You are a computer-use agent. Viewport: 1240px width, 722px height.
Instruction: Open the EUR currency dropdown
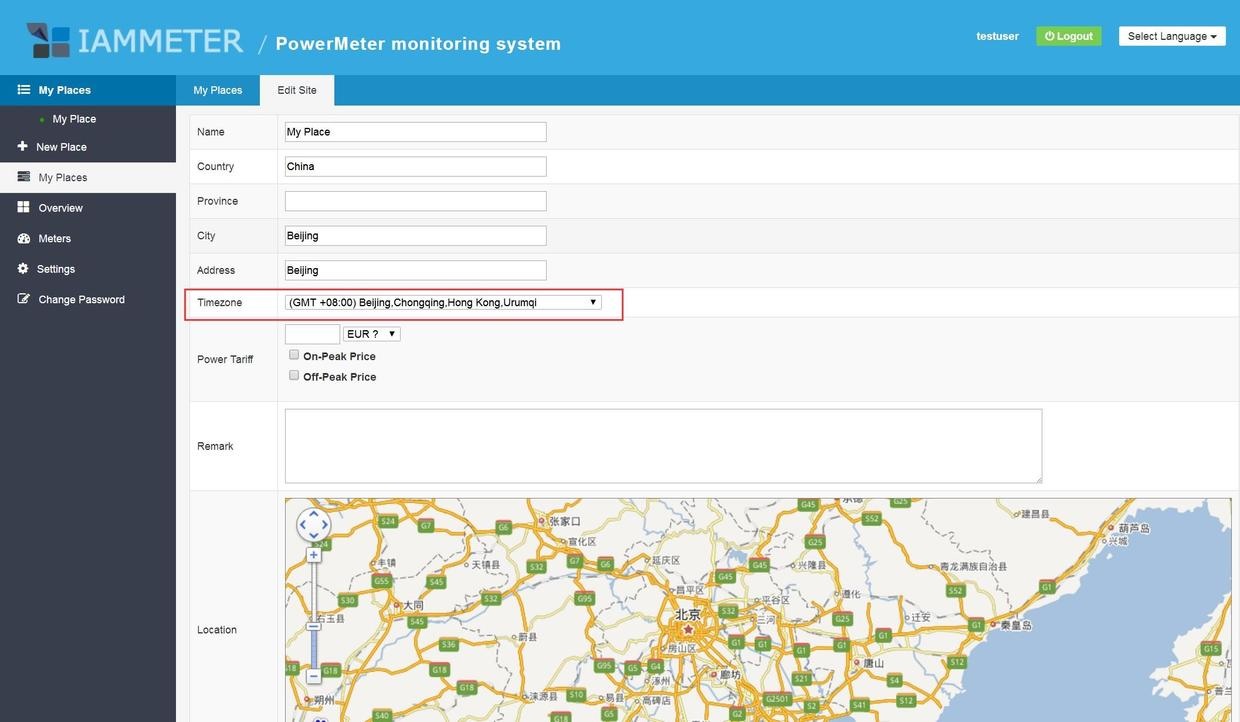tap(371, 334)
